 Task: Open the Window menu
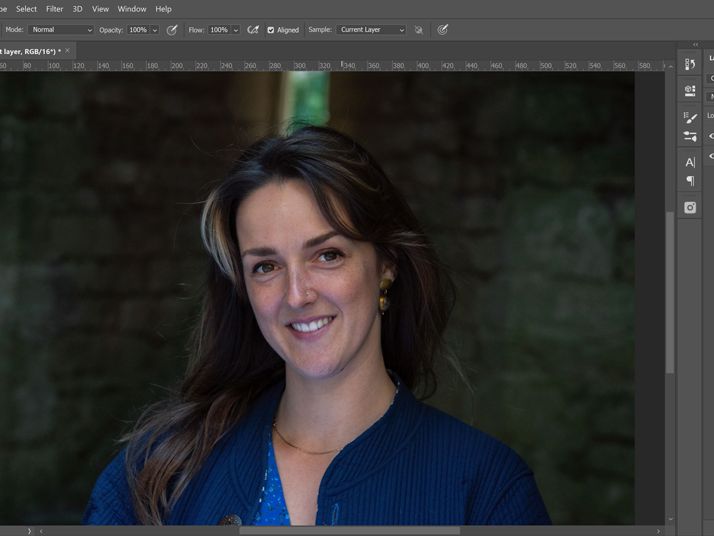click(132, 9)
